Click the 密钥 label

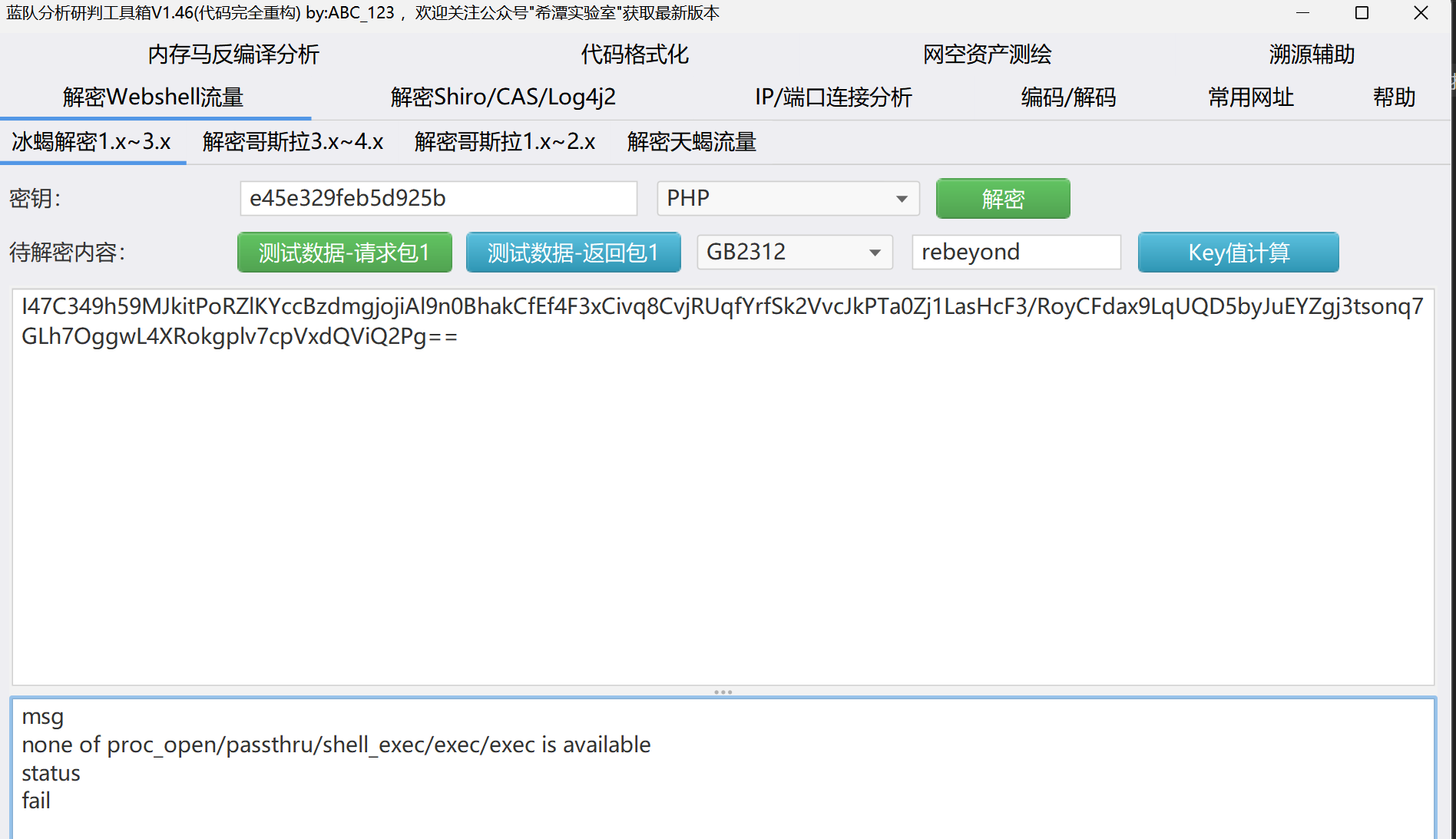(x=35, y=199)
